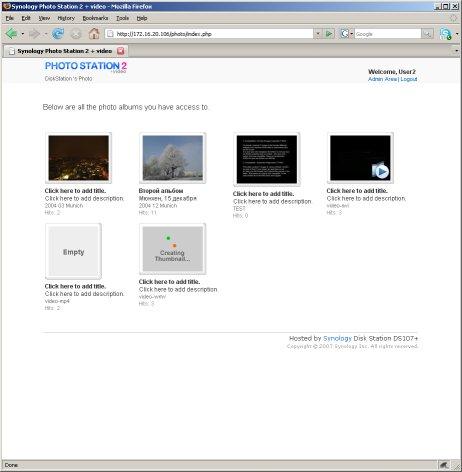Open the search engine selector dropdown

(346, 34)
